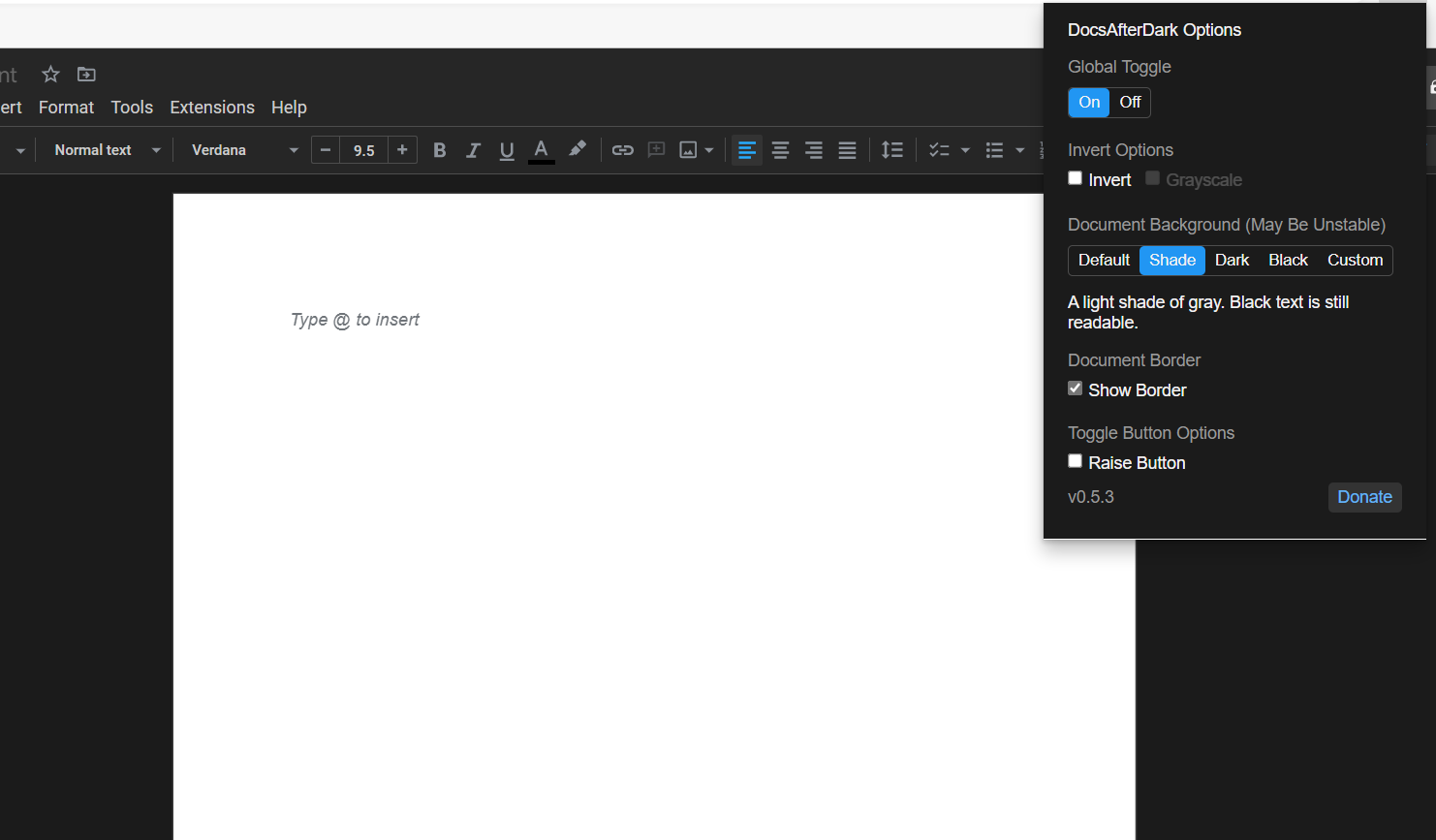Decrease font size
Image resolution: width=1436 pixels, height=840 pixels.
(326, 150)
